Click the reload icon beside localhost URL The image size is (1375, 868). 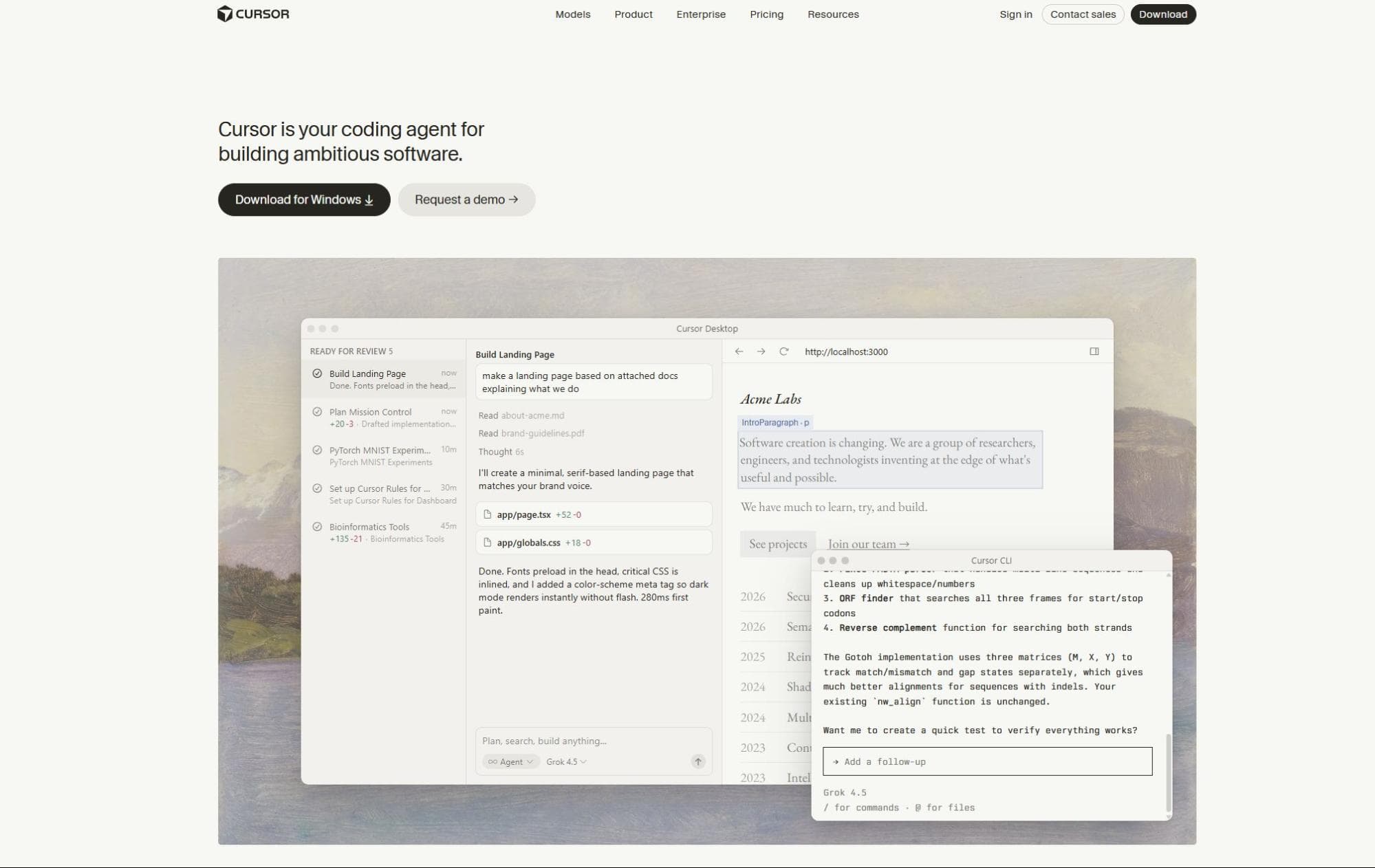pos(783,351)
